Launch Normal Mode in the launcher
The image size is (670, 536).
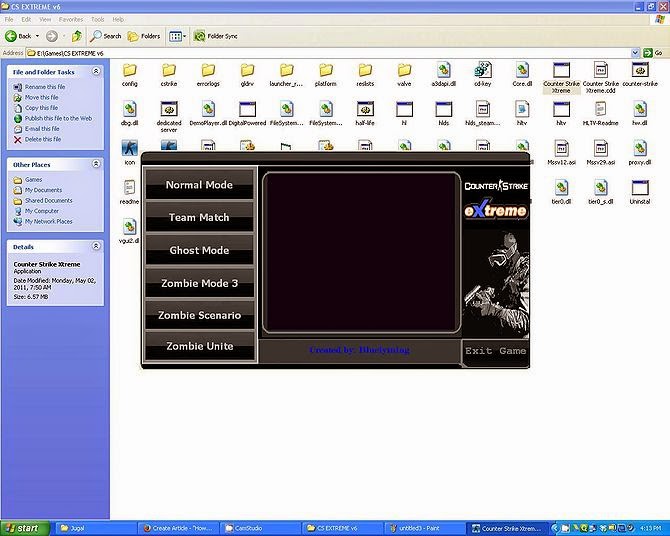[200, 185]
